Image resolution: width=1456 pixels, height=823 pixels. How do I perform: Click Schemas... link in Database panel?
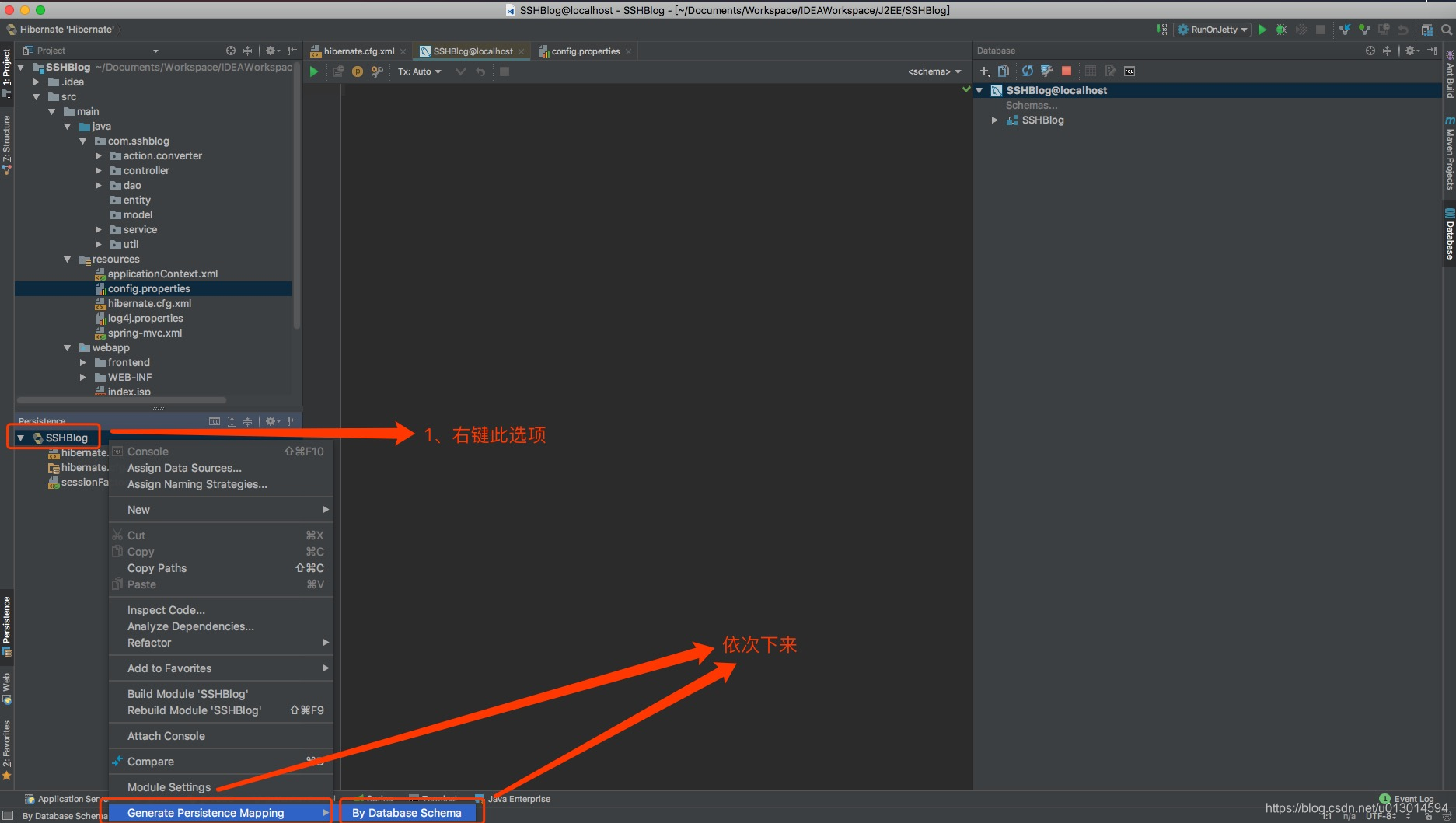[x=1032, y=106]
